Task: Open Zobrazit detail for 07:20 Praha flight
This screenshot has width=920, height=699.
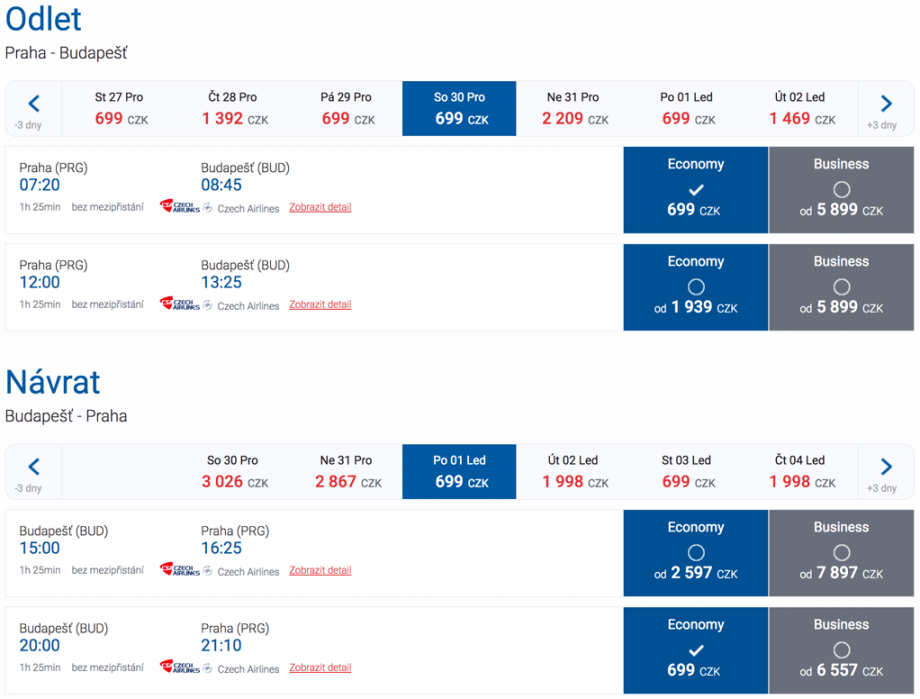Action: tap(320, 207)
